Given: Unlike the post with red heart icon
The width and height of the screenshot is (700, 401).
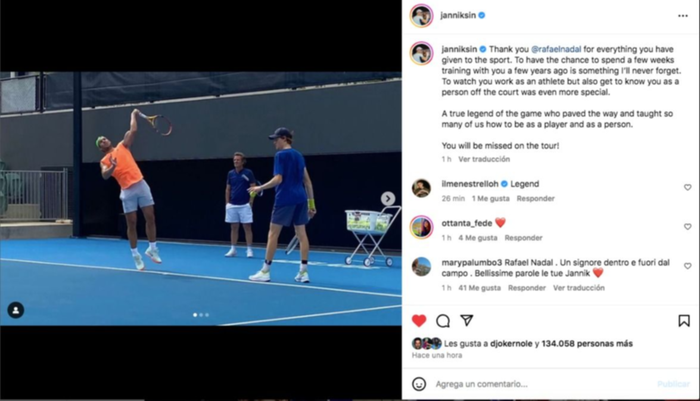Looking at the screenshot, I should coord(419,321).
